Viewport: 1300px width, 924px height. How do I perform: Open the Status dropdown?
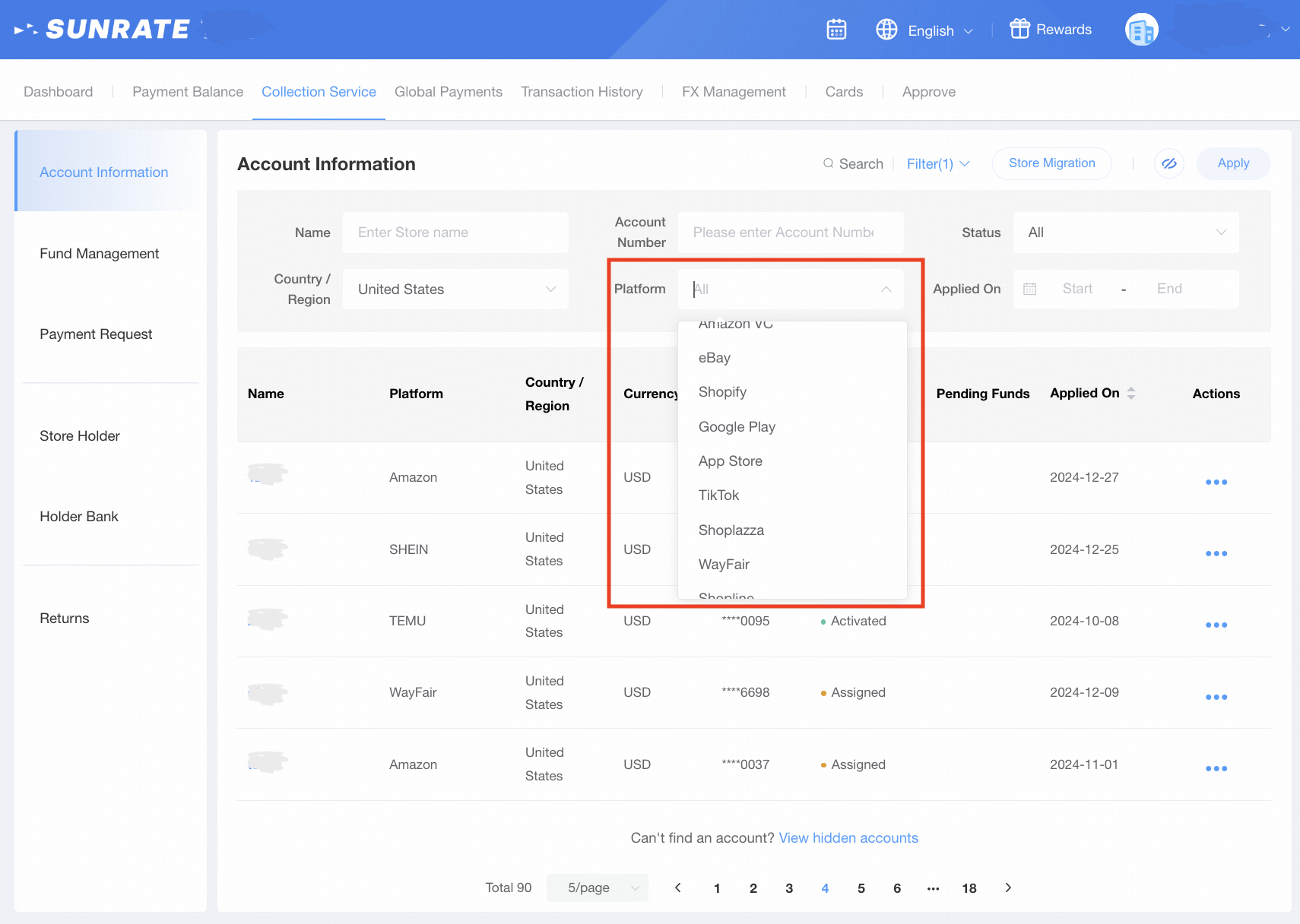1125,233
